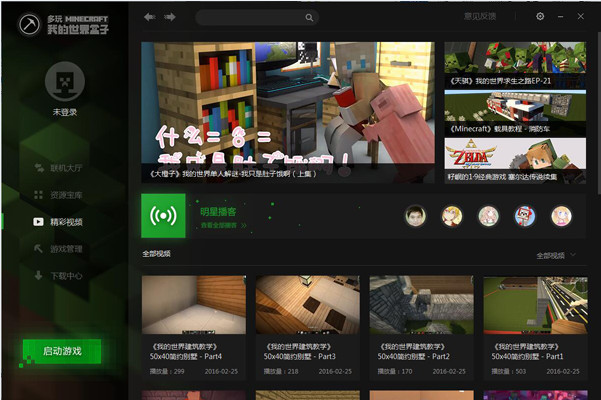Open the 游戏管理 menu item
The height and width of the screenshot is (400, 601).
pyautogui.click(x=66, y=249)
